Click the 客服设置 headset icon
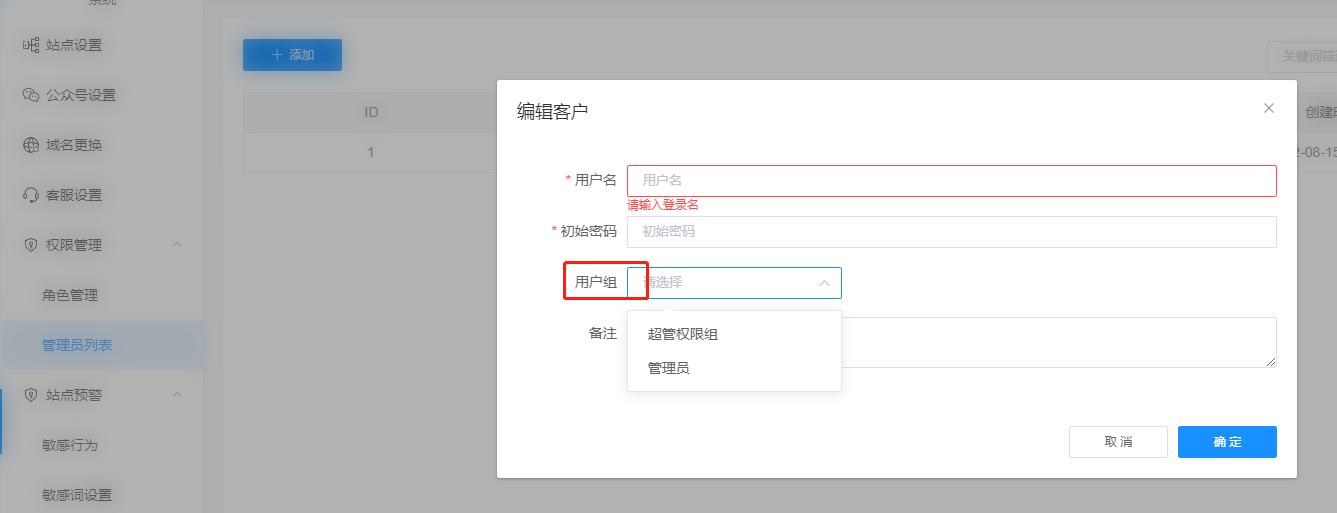This screenshot has width=1337, height=513. pyautogui.click(x=30, y=195)
